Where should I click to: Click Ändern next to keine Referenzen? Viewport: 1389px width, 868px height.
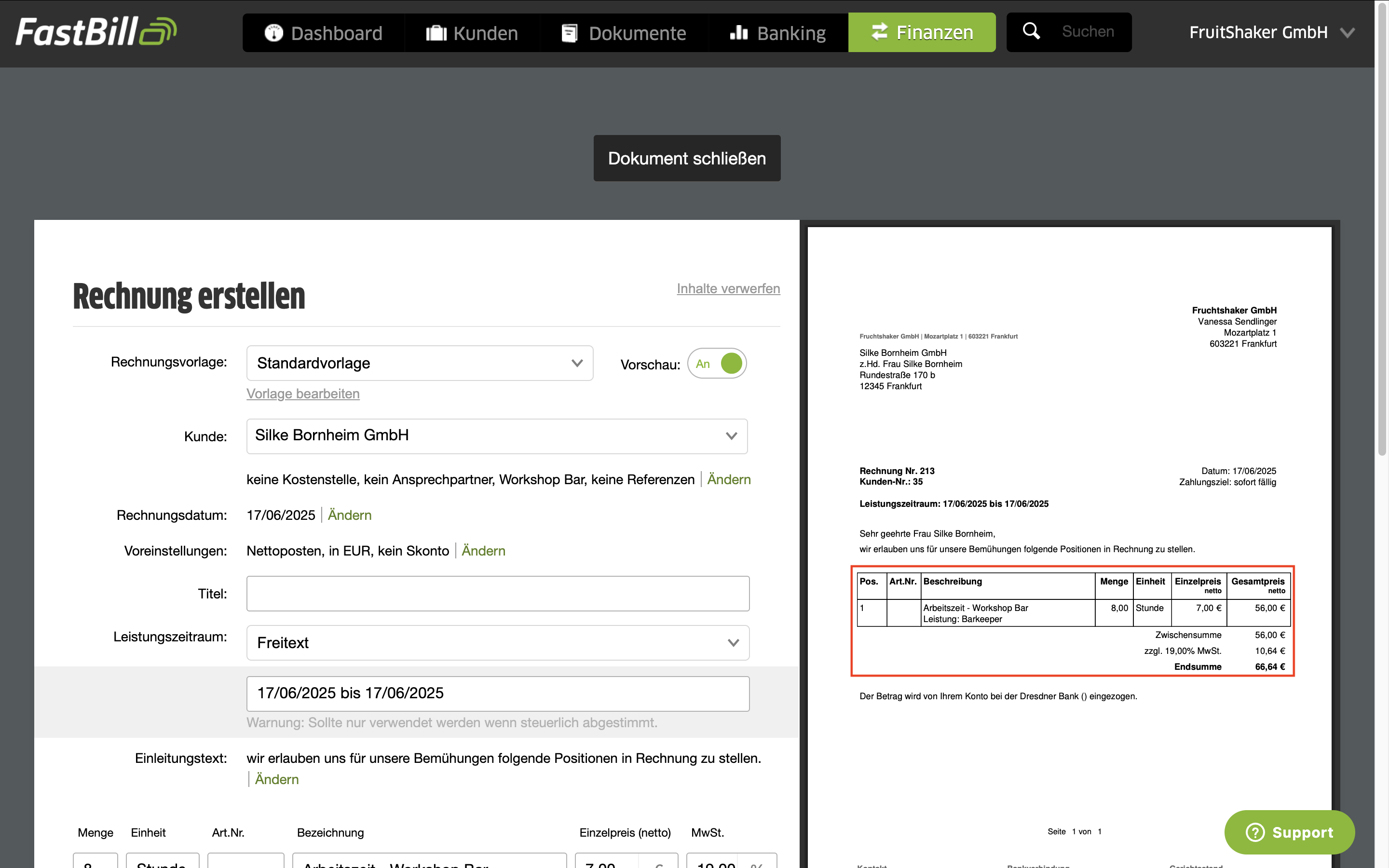point(728,479)
